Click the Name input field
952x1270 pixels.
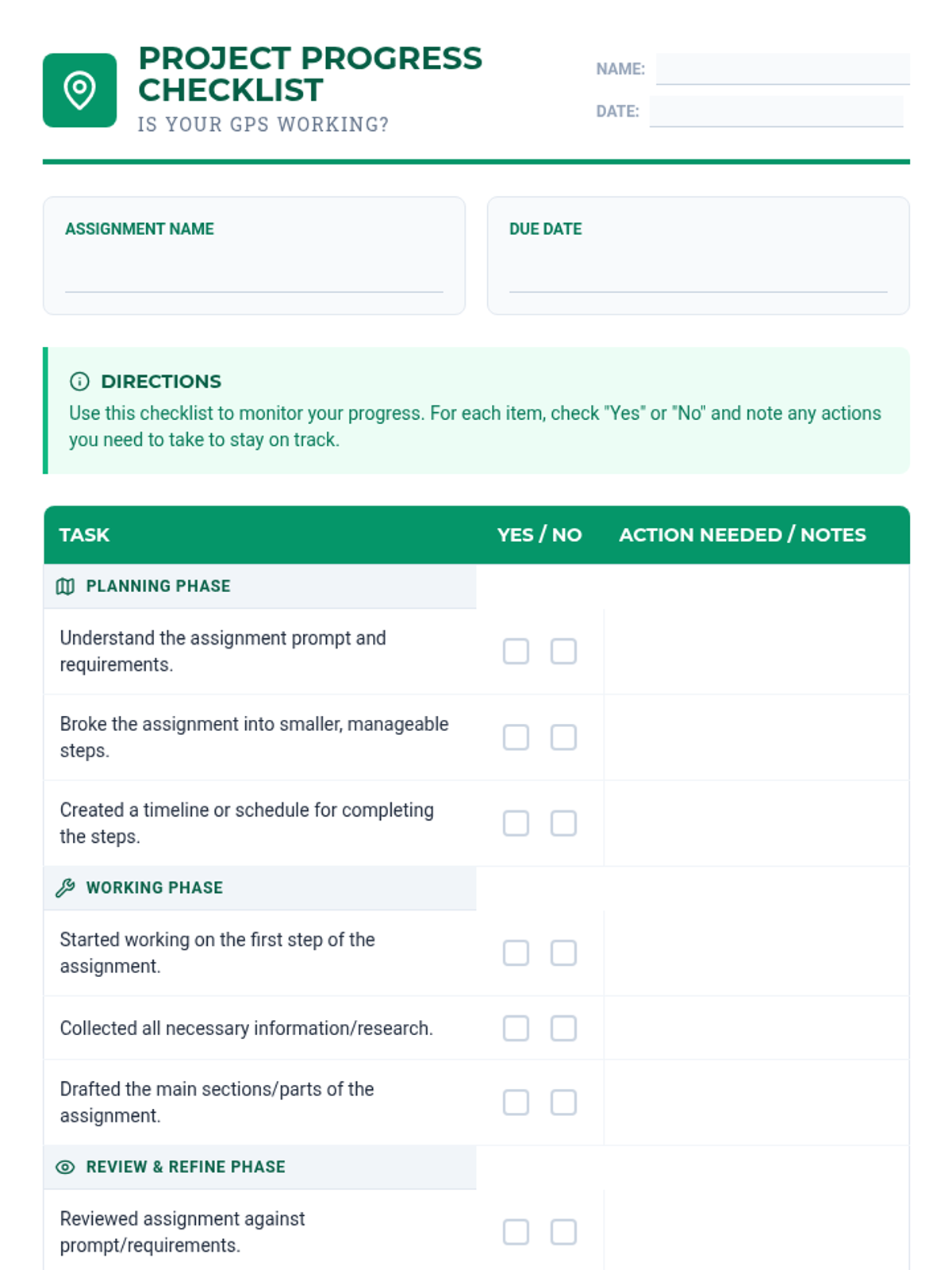point(782,69)
